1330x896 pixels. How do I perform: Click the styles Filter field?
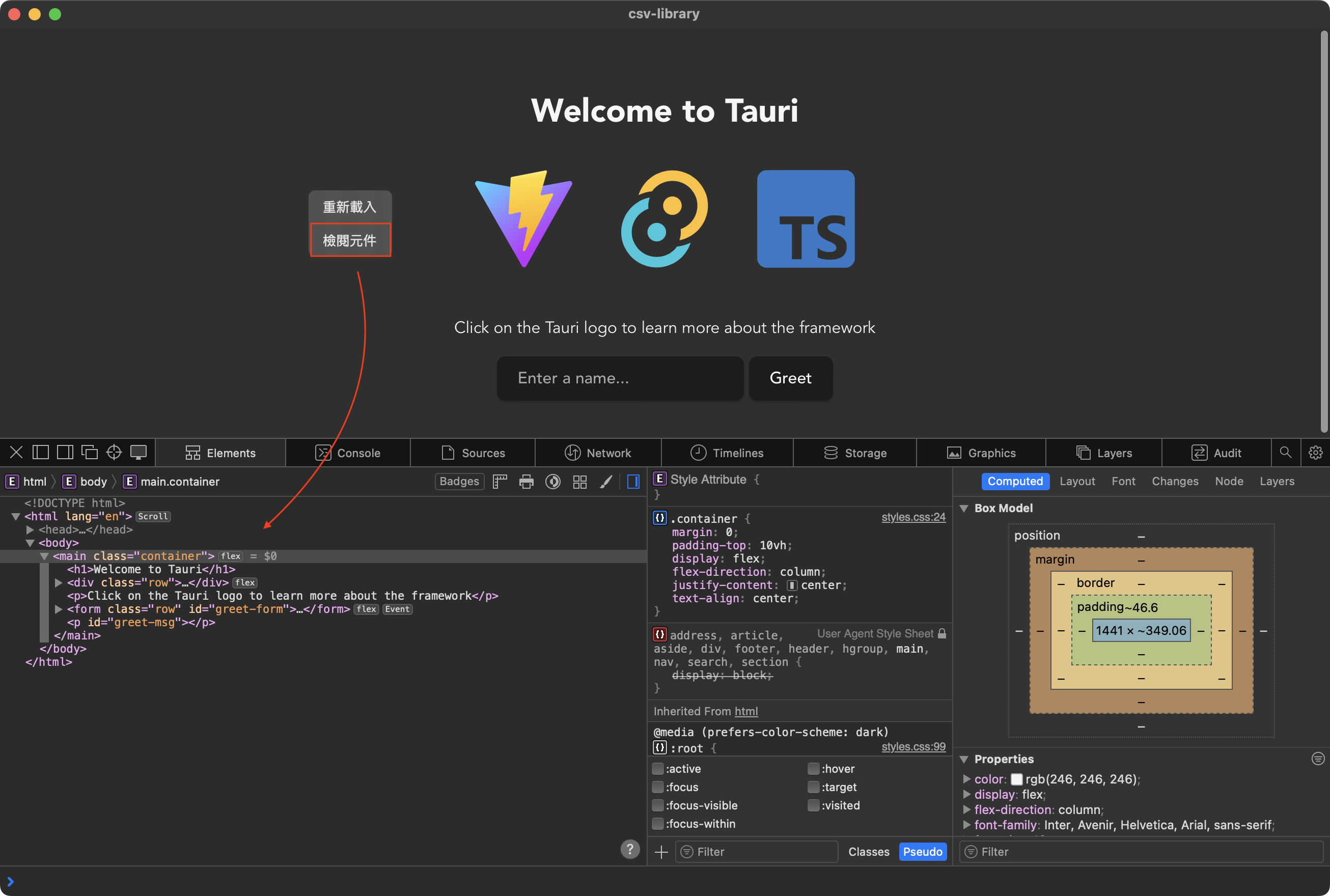pyautogui.click(x=757, y=852)
